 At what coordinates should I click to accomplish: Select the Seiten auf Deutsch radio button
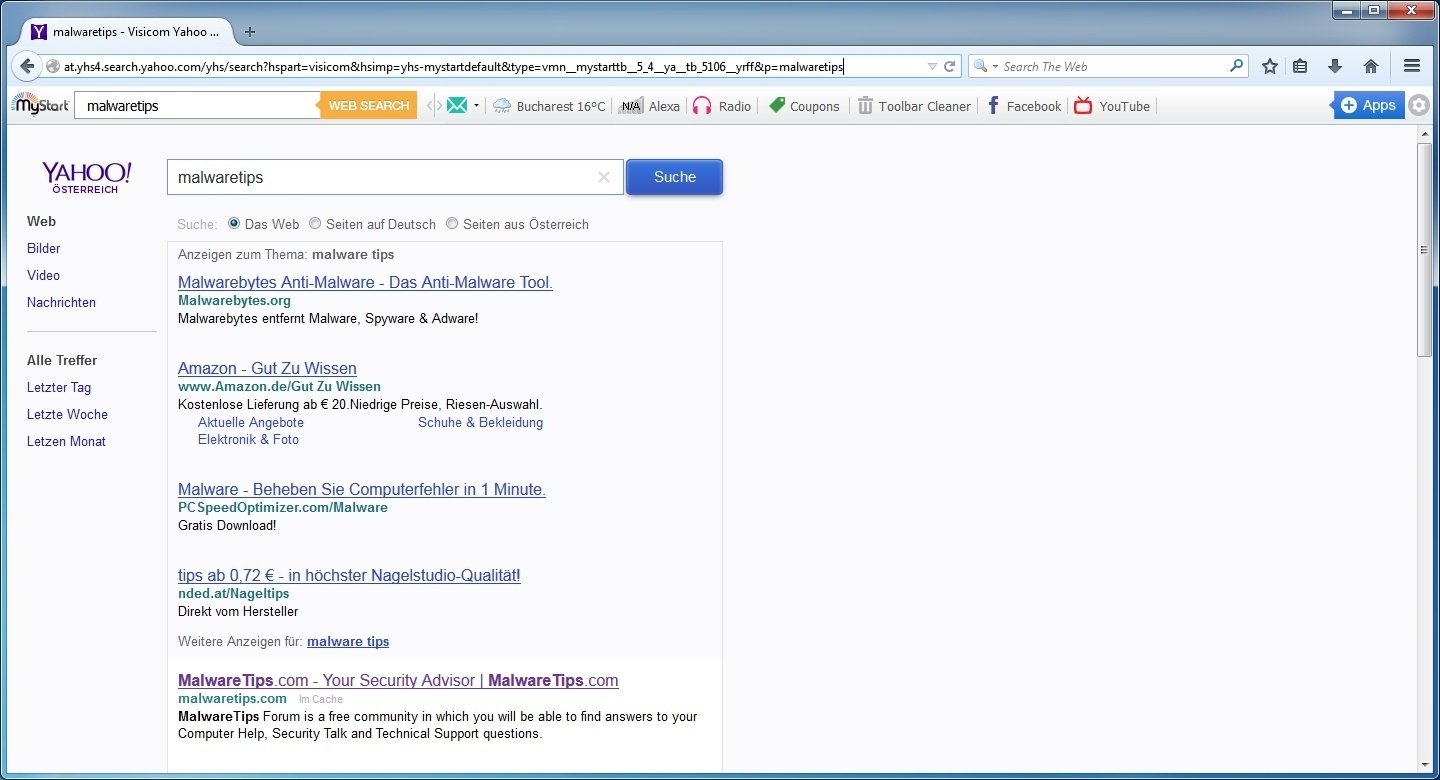pyautogui.click(x=315, y=224)
